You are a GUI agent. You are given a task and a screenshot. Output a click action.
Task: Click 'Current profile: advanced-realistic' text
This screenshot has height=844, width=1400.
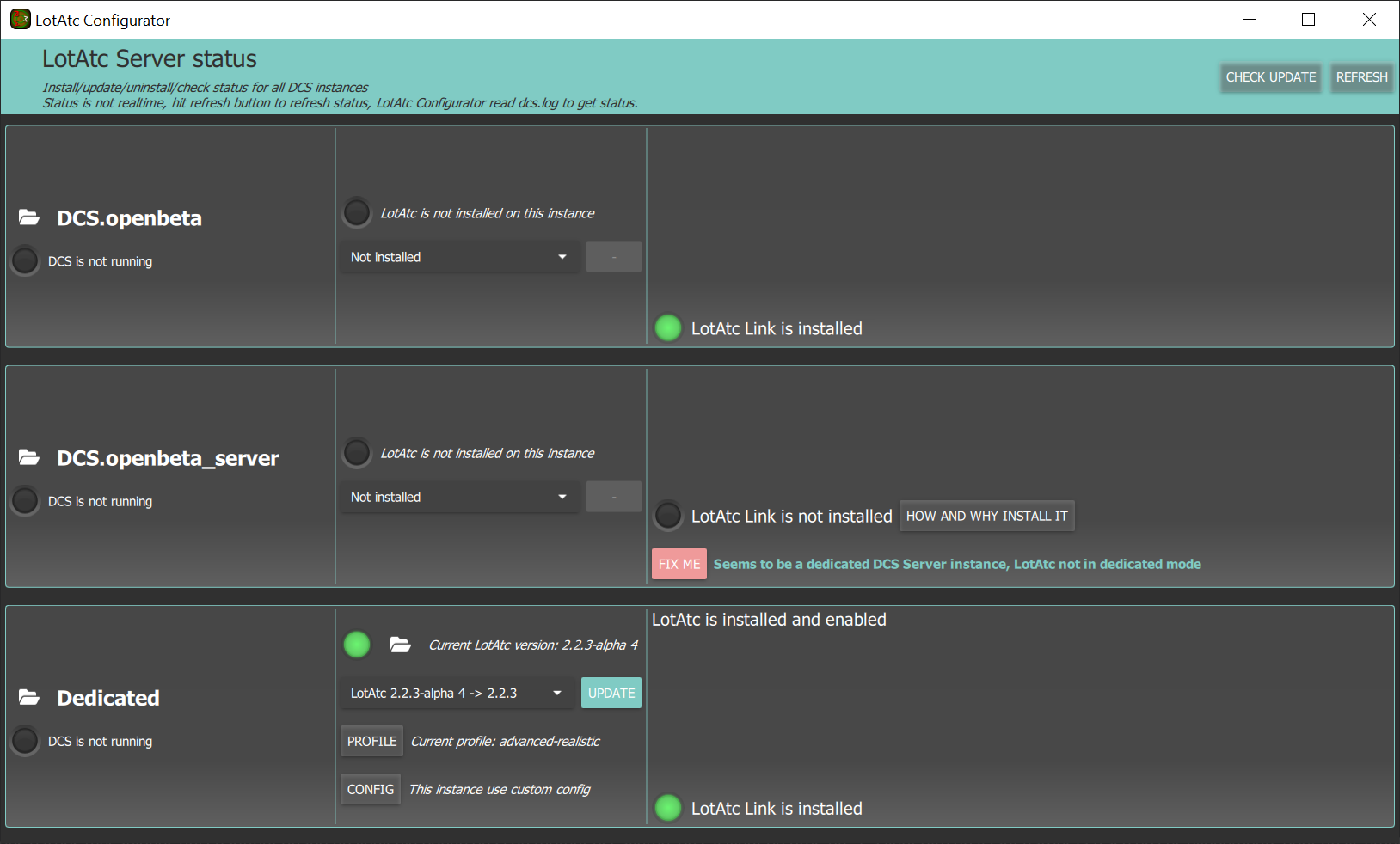(506, 741)
